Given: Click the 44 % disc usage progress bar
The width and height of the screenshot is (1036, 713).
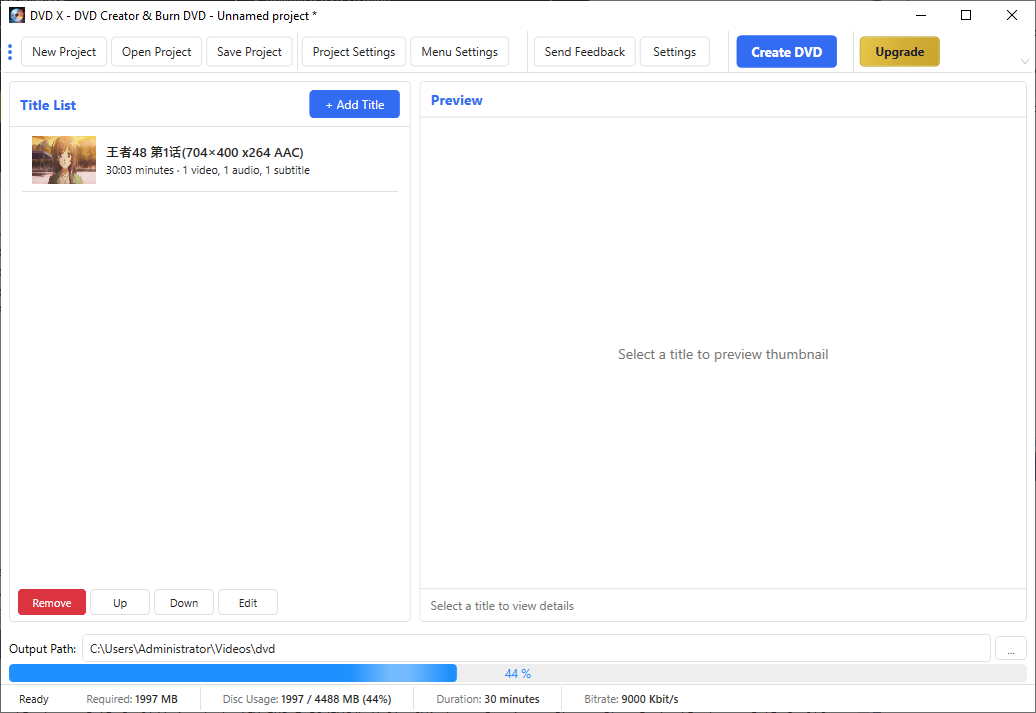Looking at the screenshot, I should (x=517, y=673).
